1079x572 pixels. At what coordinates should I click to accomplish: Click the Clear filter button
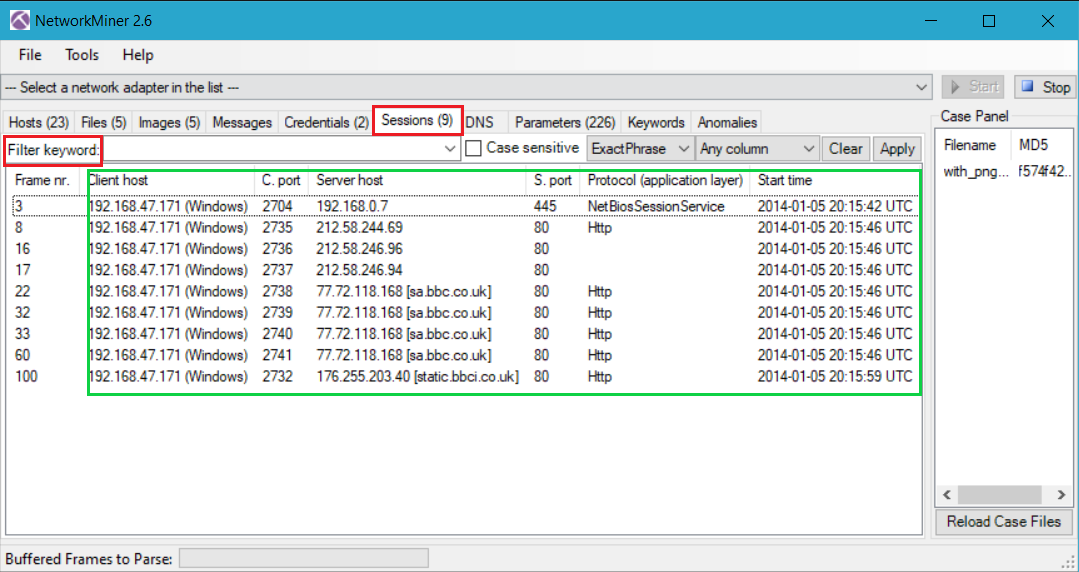845,149
